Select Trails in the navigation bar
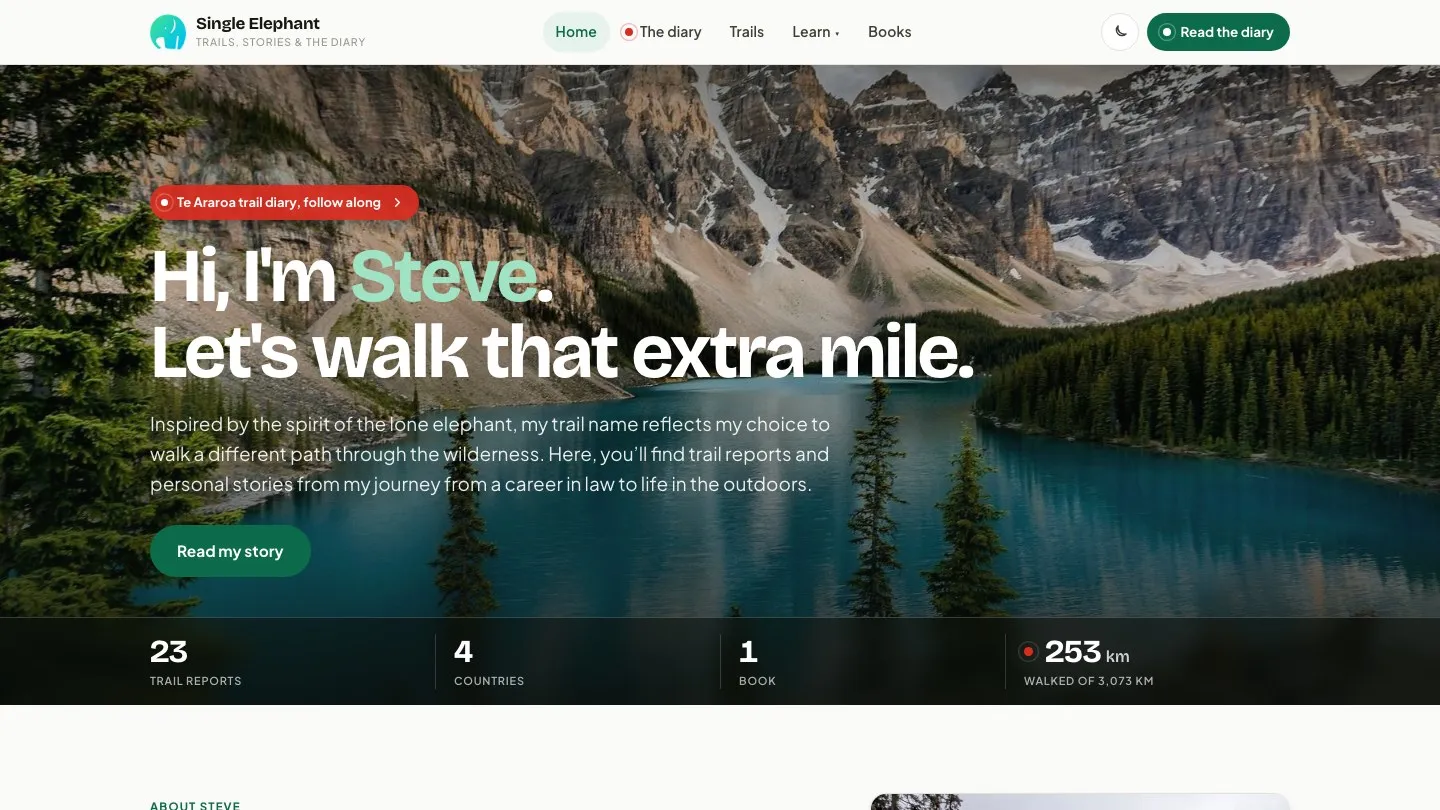 [x=747, y=32]
